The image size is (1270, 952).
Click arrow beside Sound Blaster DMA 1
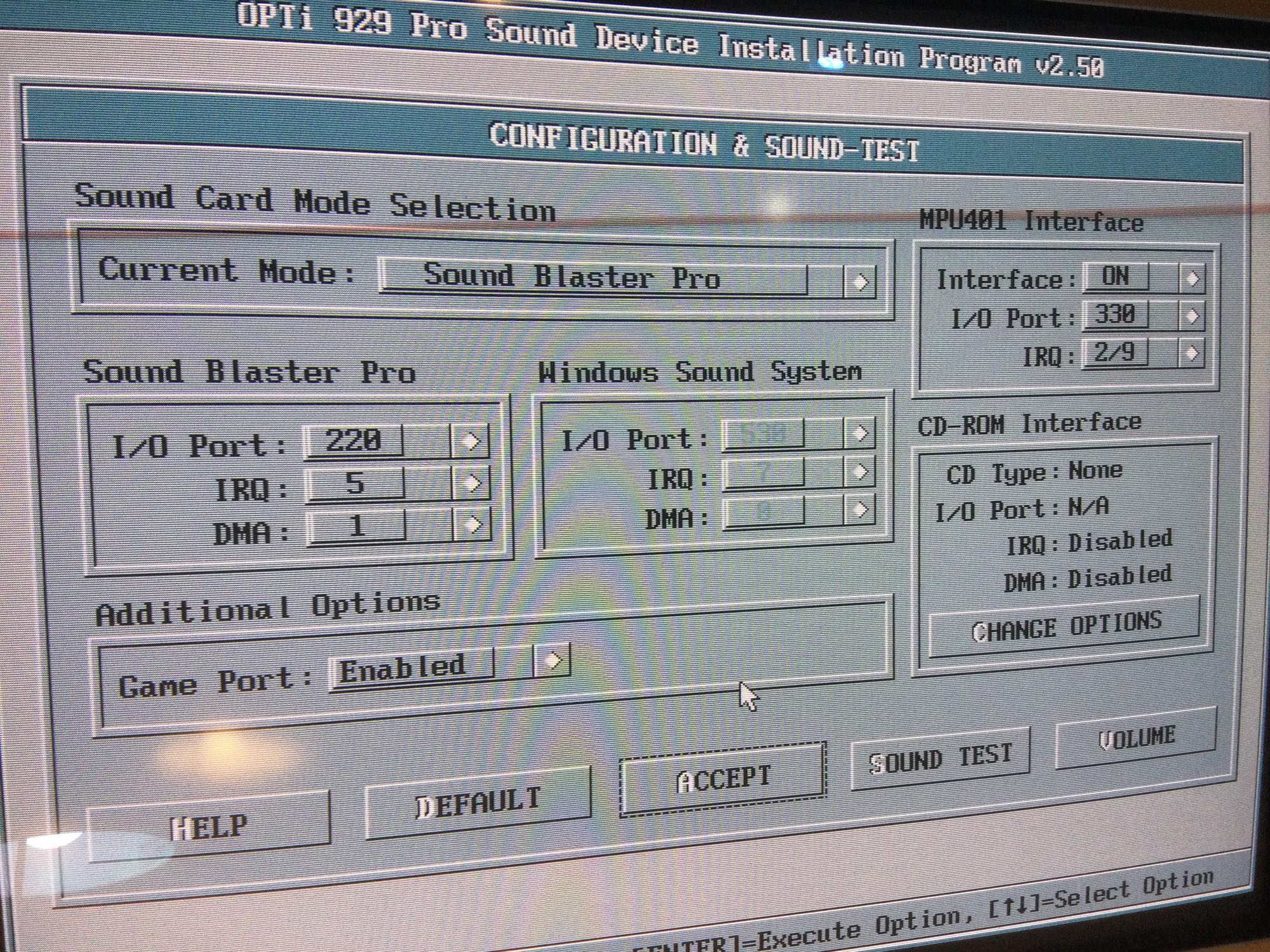pos(472,525)
